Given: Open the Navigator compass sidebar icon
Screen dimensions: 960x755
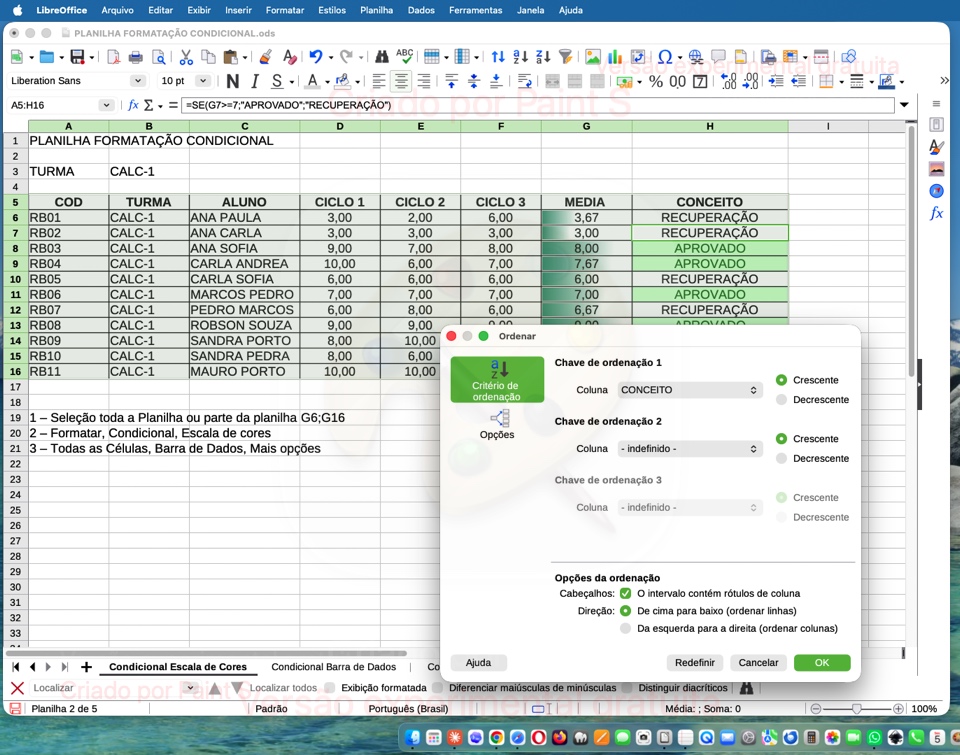Looking at the screenshot, I should pos(936,191).
